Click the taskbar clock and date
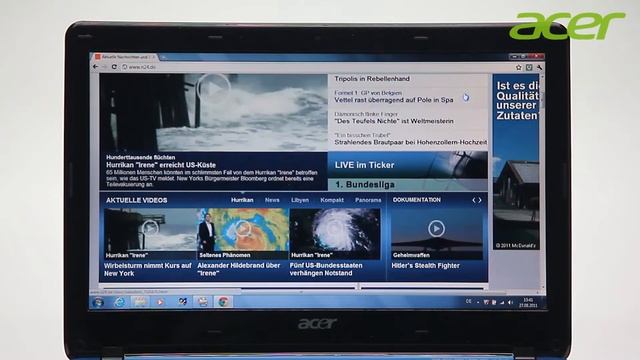The image size is (640, 360). (528, 302)
